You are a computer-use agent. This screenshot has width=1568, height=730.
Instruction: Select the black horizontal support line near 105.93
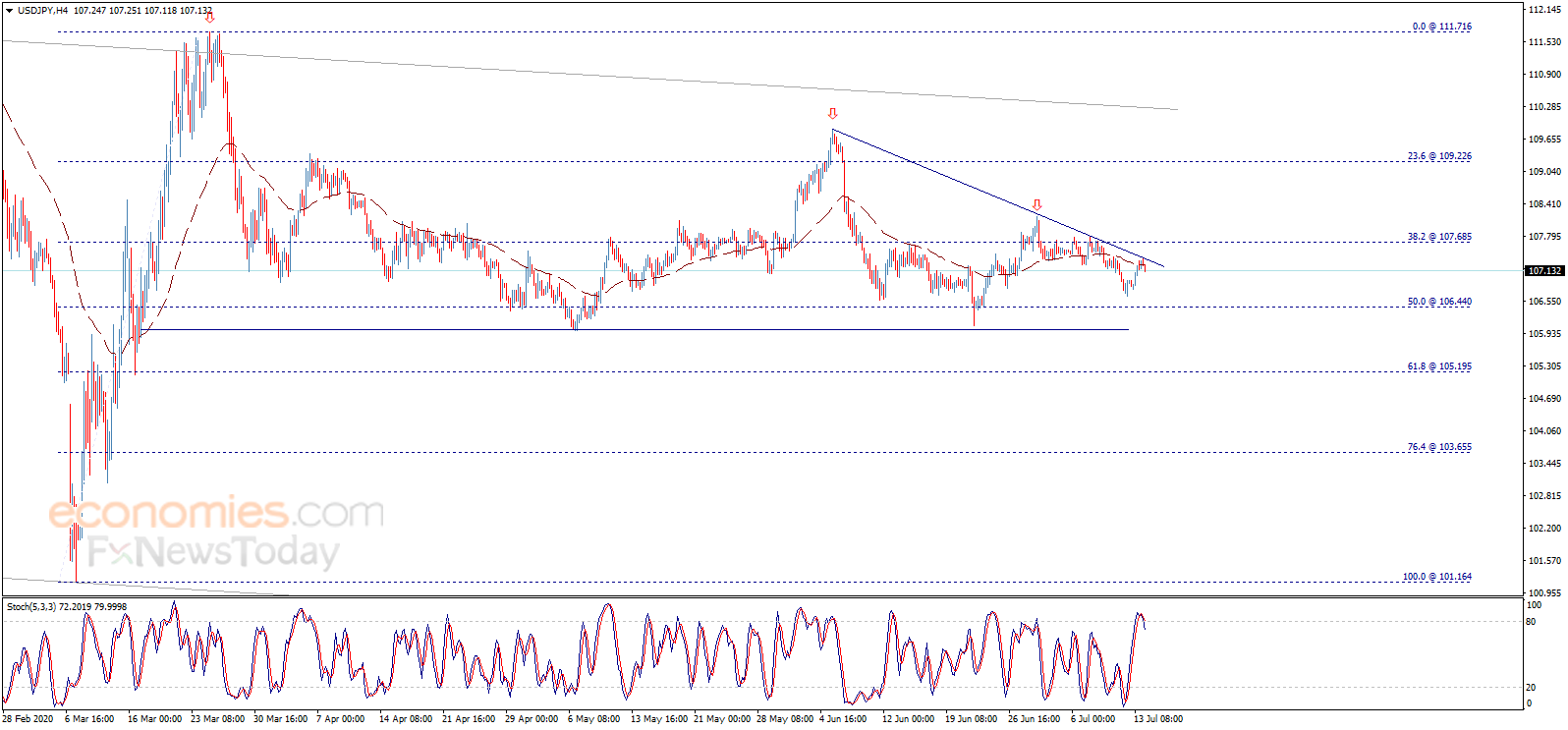click(634, 329)
